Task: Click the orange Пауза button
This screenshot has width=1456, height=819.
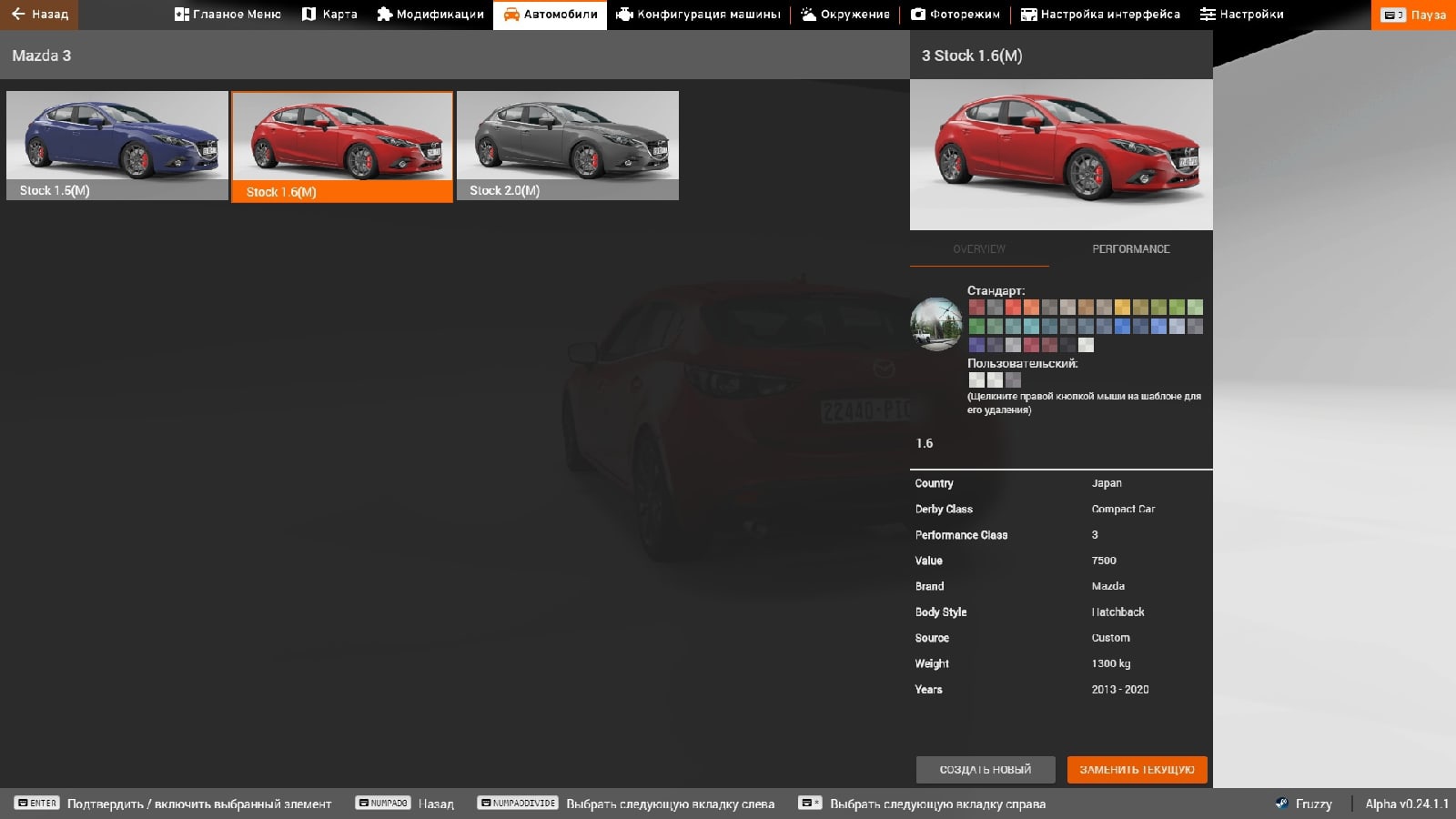Action: [x=1413, y=15]
